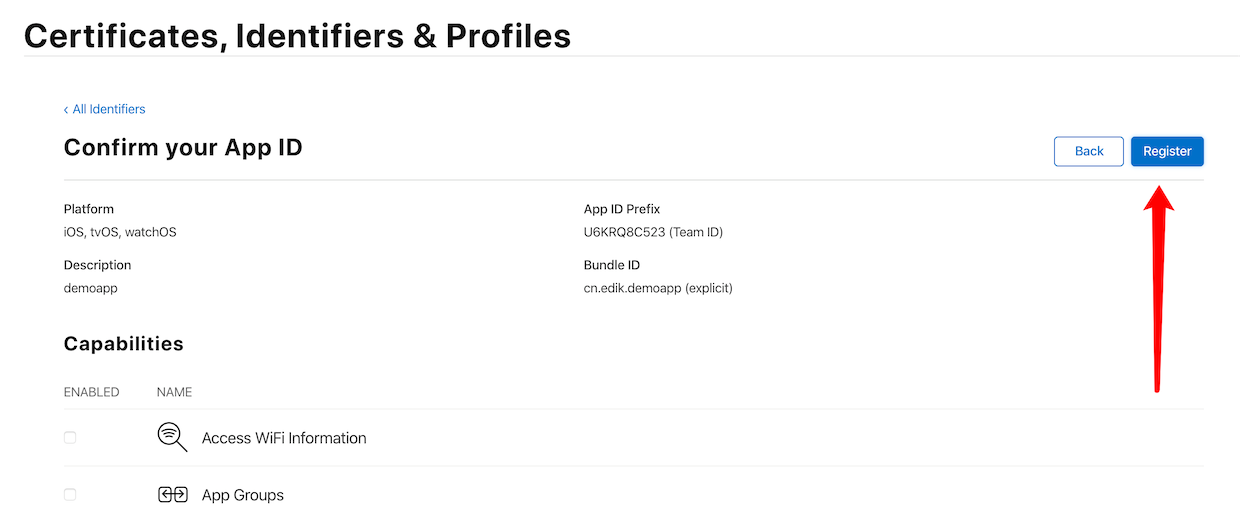
Task: Click the NAME column header
Action: click(x=174, y=392)
